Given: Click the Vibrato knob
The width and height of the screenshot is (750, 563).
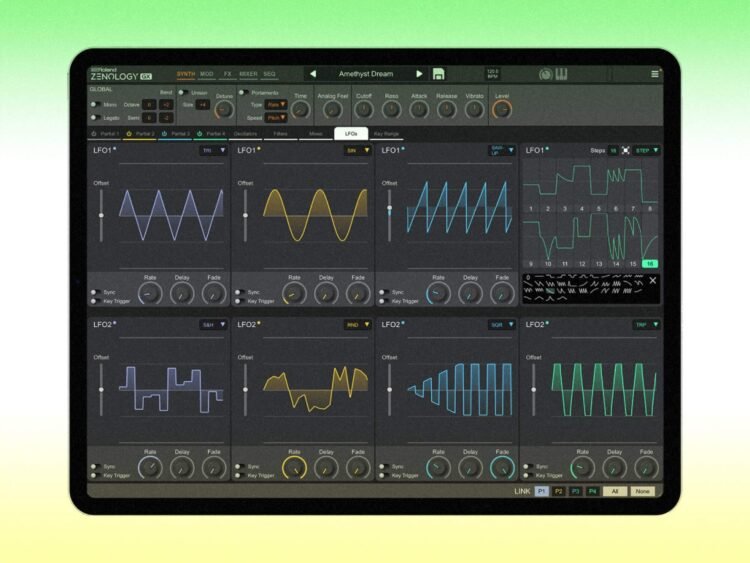Looking at the screenshot, I should 474,110.
